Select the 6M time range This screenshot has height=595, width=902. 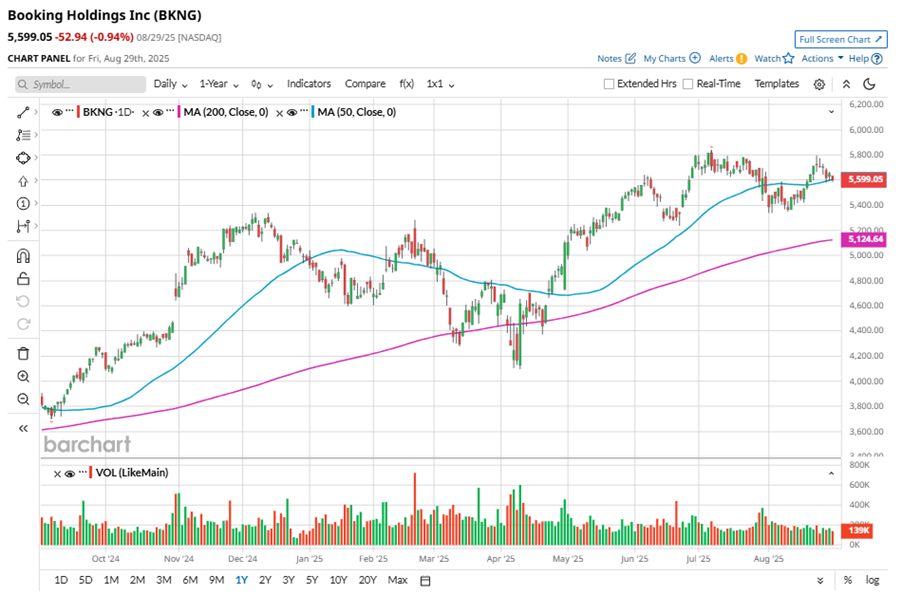(190, 580)
